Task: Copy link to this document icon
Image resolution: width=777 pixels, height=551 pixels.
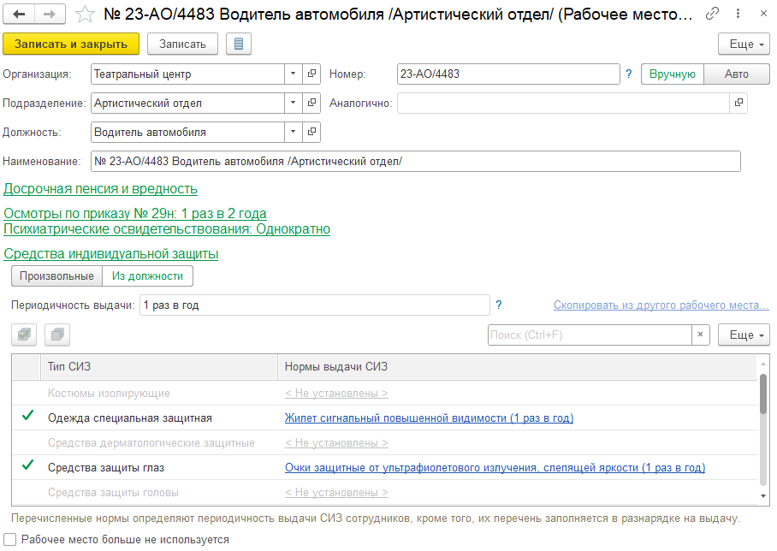Action: (x=711, y=15)
